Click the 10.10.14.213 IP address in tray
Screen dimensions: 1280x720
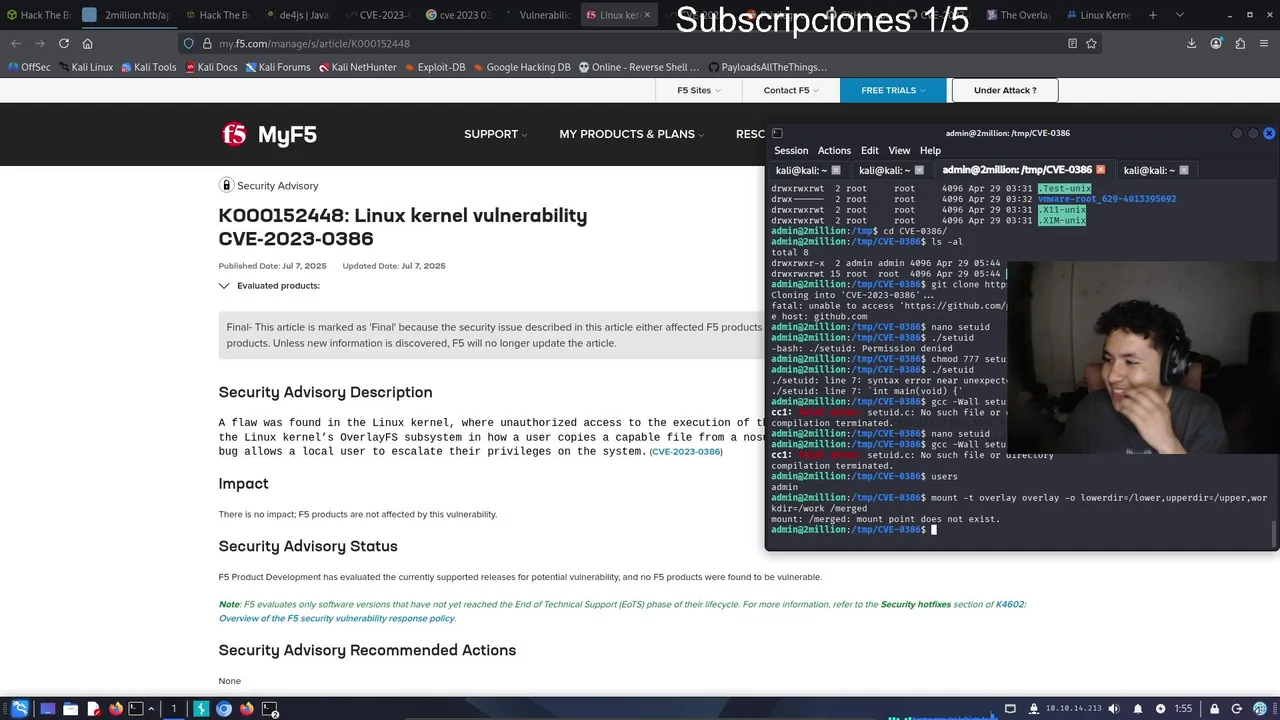(x=1073, y=709)
